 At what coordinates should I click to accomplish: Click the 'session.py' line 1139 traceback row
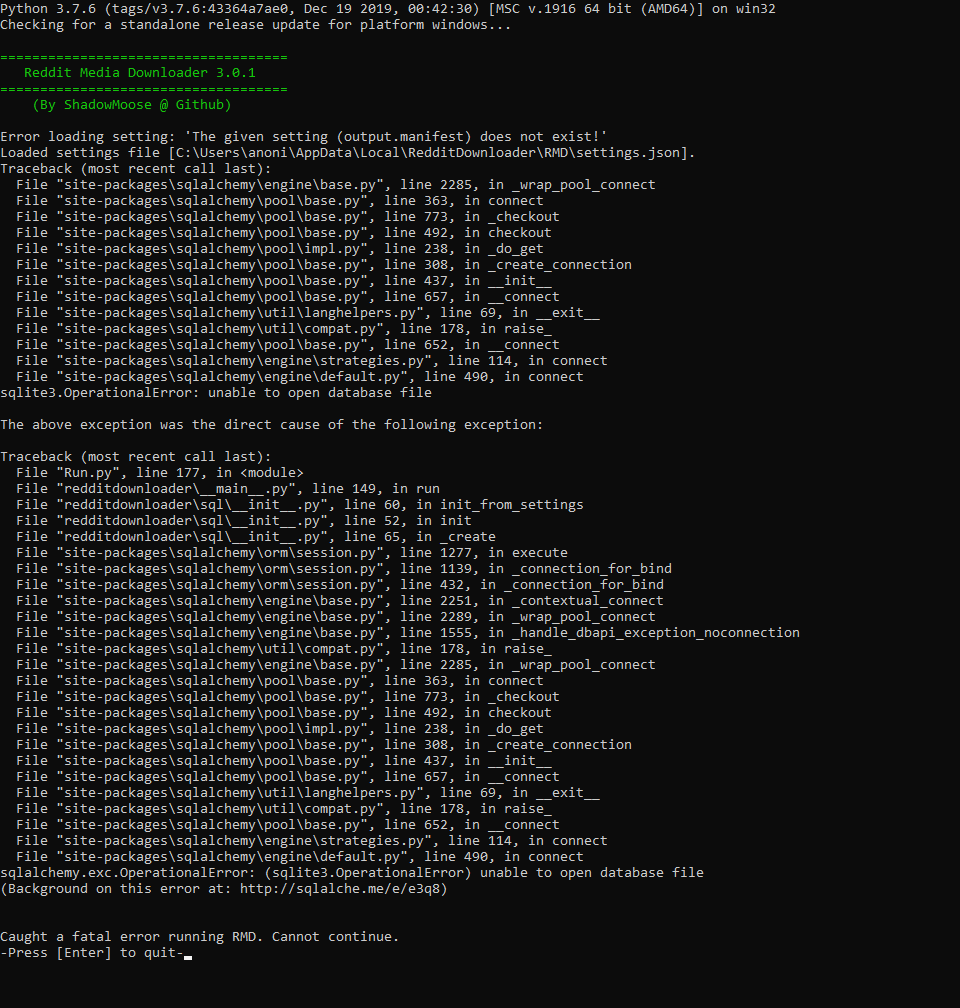point(344,569)
